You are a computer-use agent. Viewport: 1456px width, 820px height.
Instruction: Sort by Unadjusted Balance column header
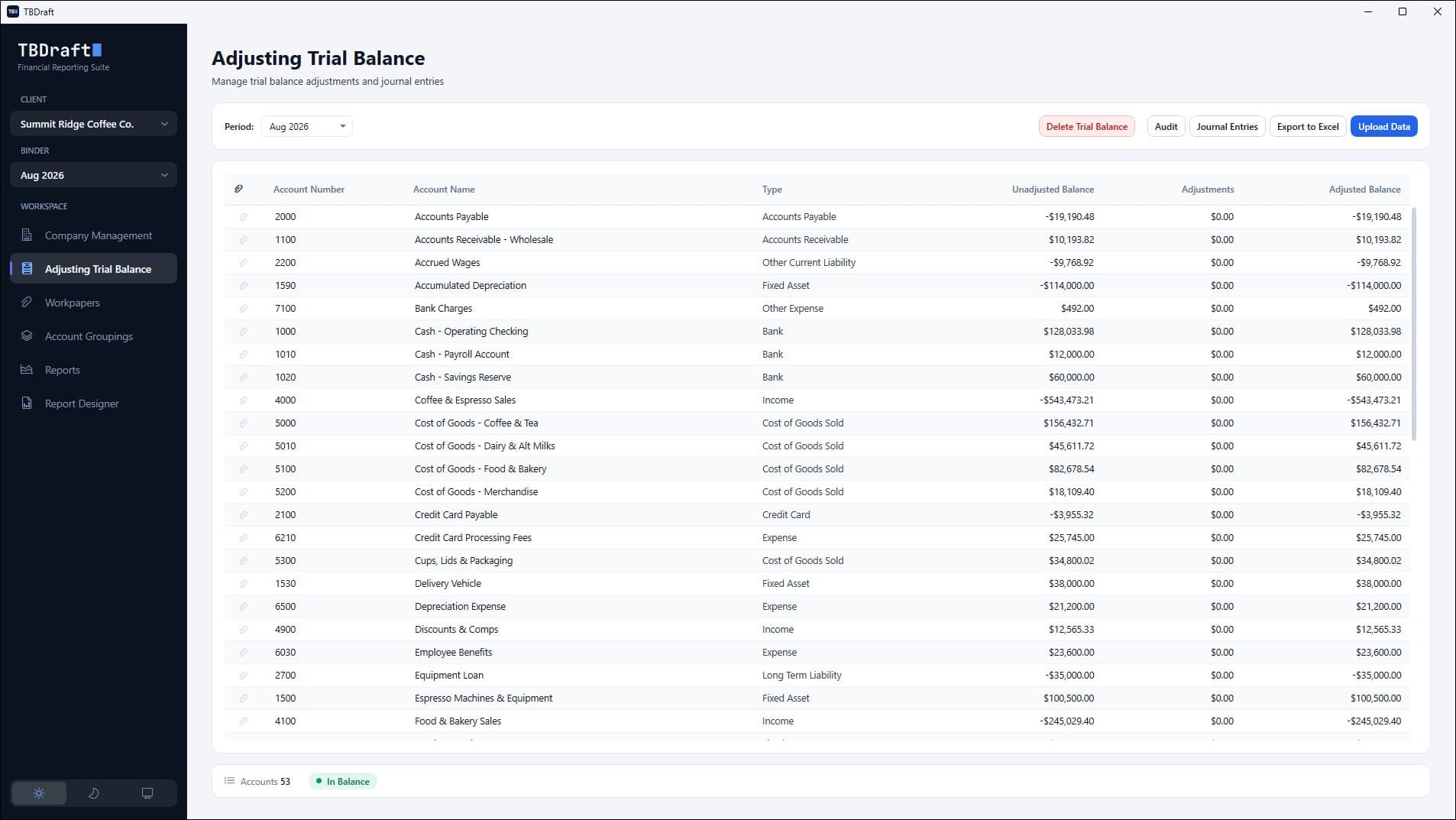coord(1053,190)
